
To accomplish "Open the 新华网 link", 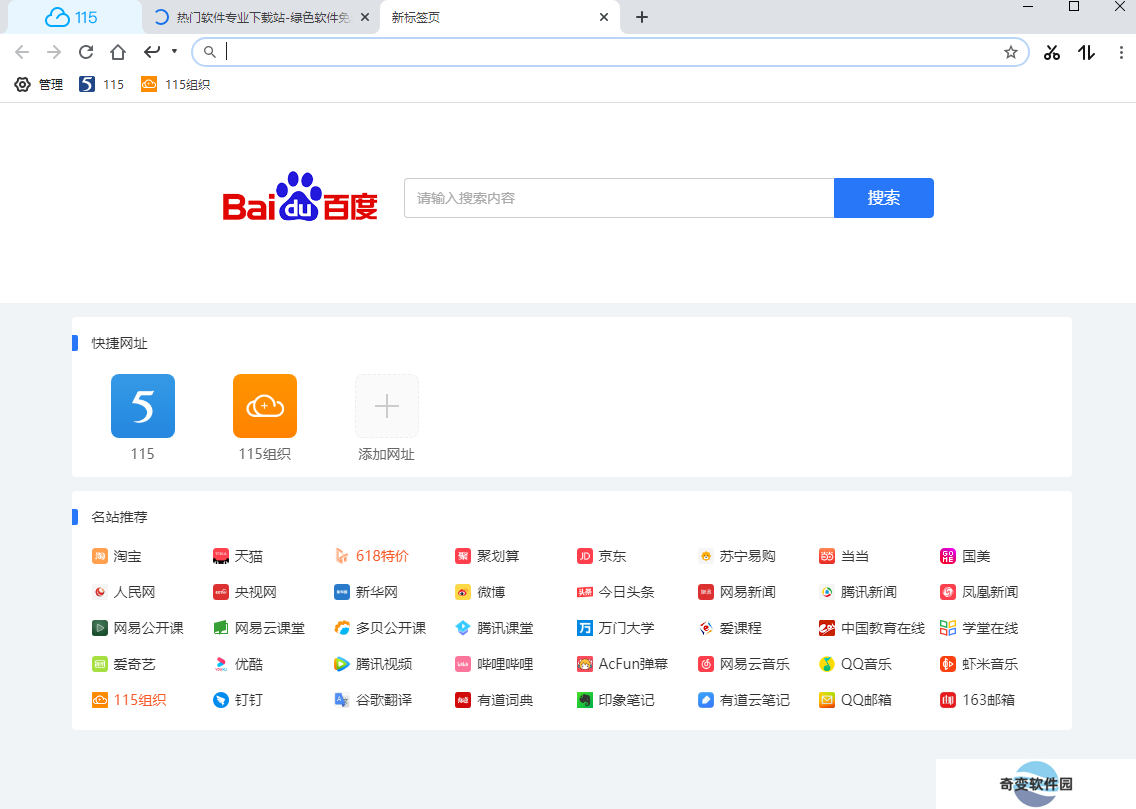I will point(366,592).
